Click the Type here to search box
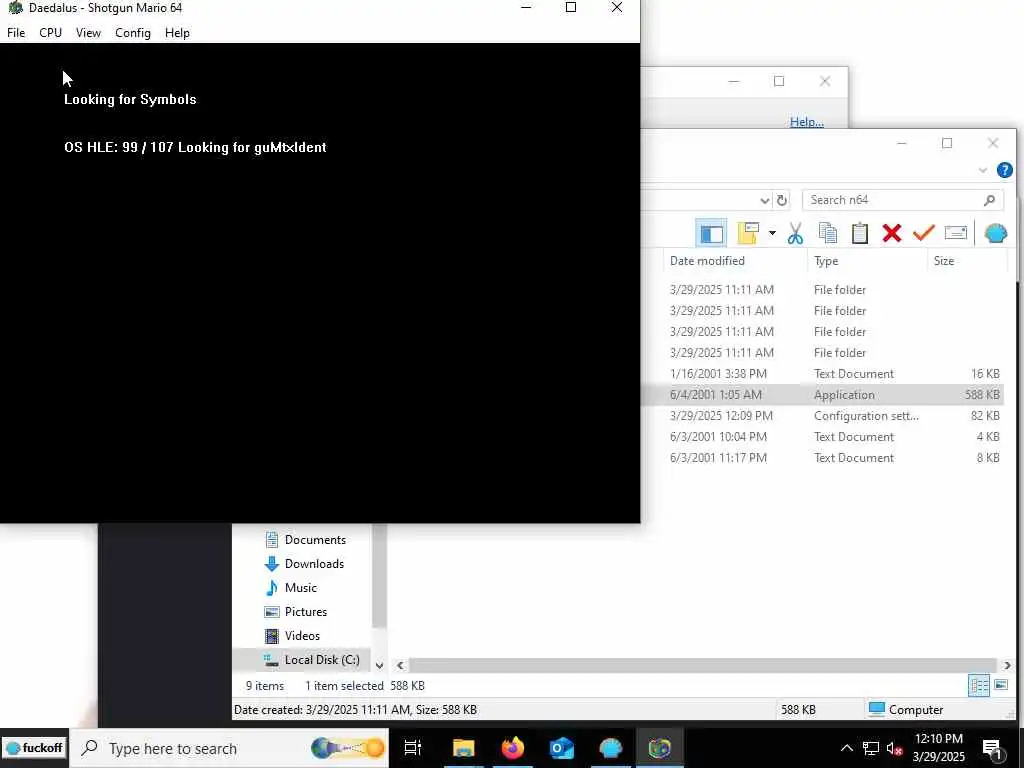 pos(229,748)
